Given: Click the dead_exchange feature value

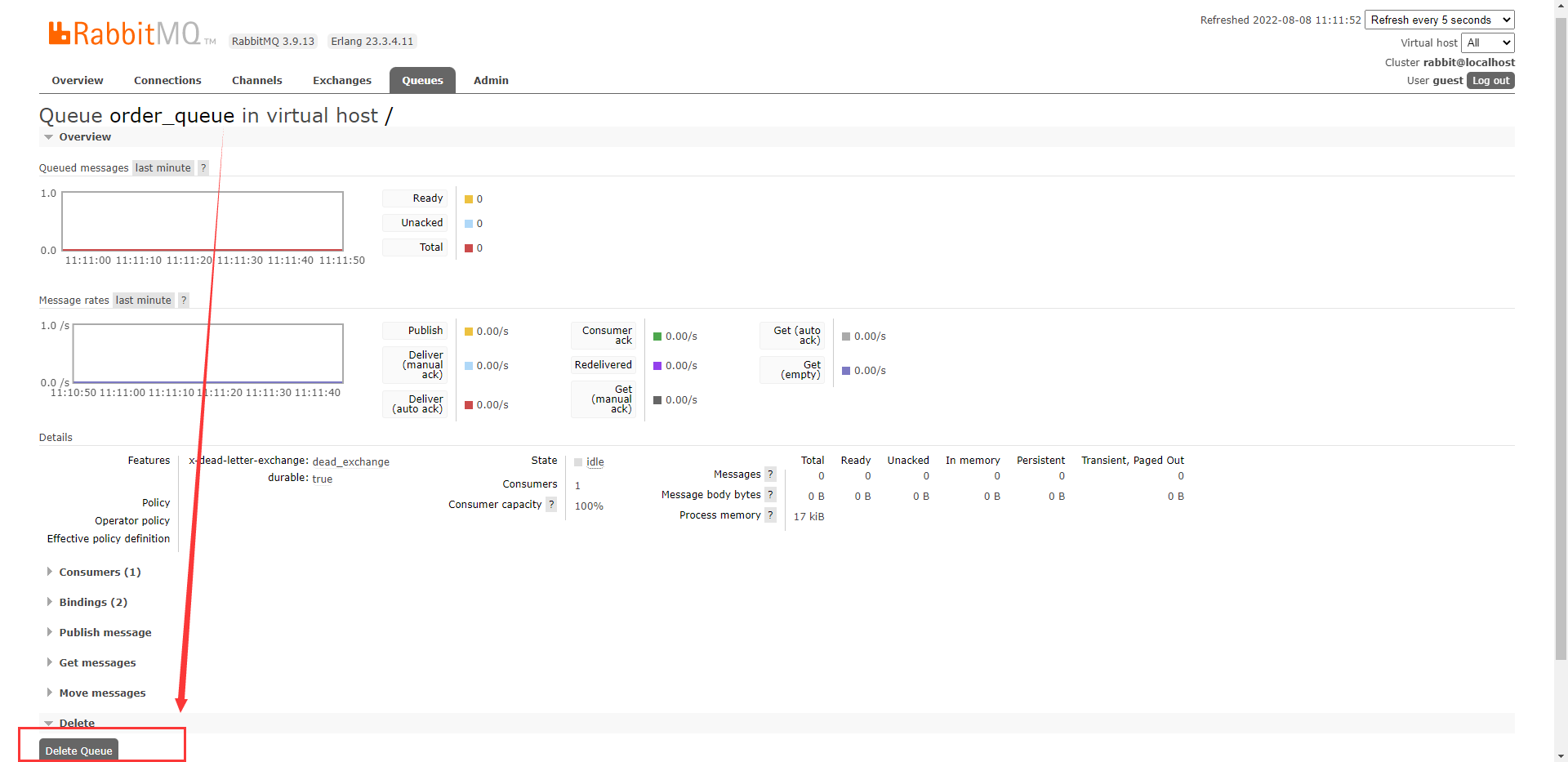Looking at the screenshot, I should (351, 461).
